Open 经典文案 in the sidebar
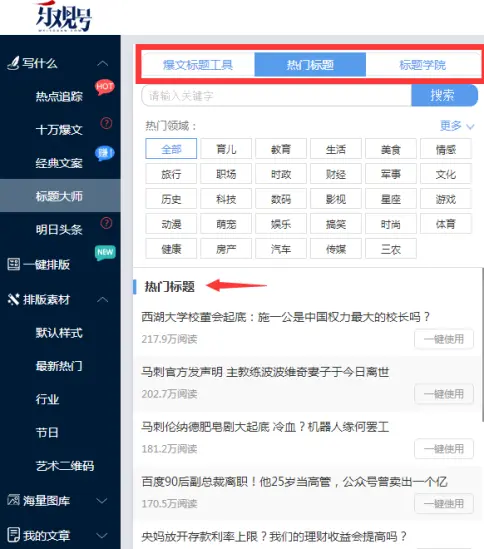 (59, 163)
